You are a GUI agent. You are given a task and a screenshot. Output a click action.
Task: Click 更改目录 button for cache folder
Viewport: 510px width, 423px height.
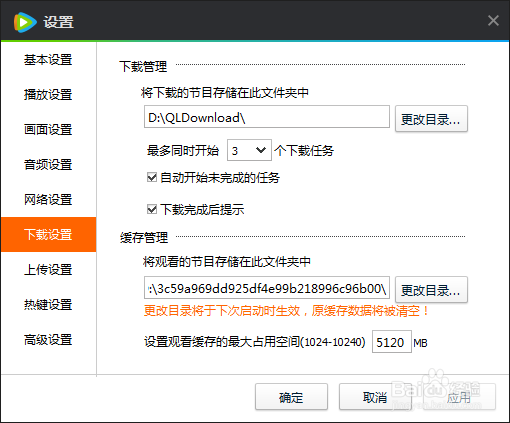click(431, 290)
